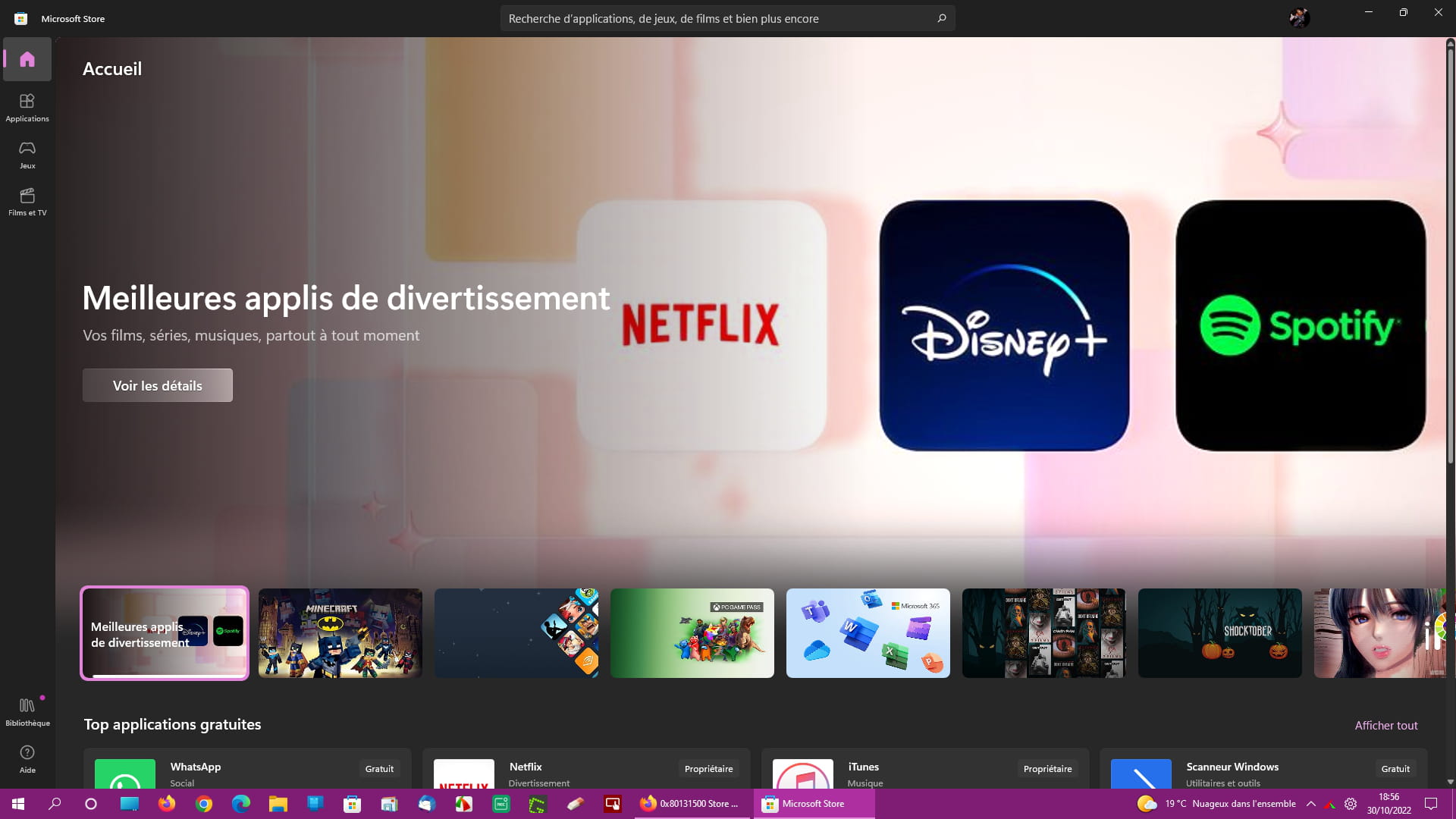Click Afficher tout link
Image resolution: width=1456 pixels, height=819 pixels.
click(x=1386, y=726)
